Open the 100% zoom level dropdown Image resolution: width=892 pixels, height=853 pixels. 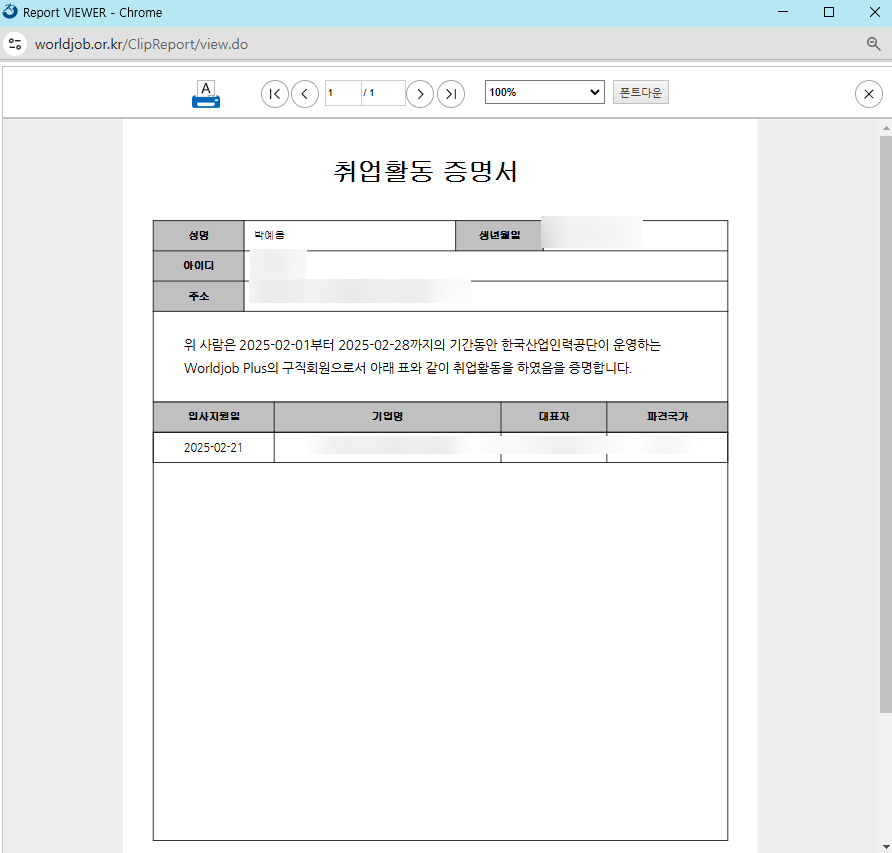click(x=544, y=92)
